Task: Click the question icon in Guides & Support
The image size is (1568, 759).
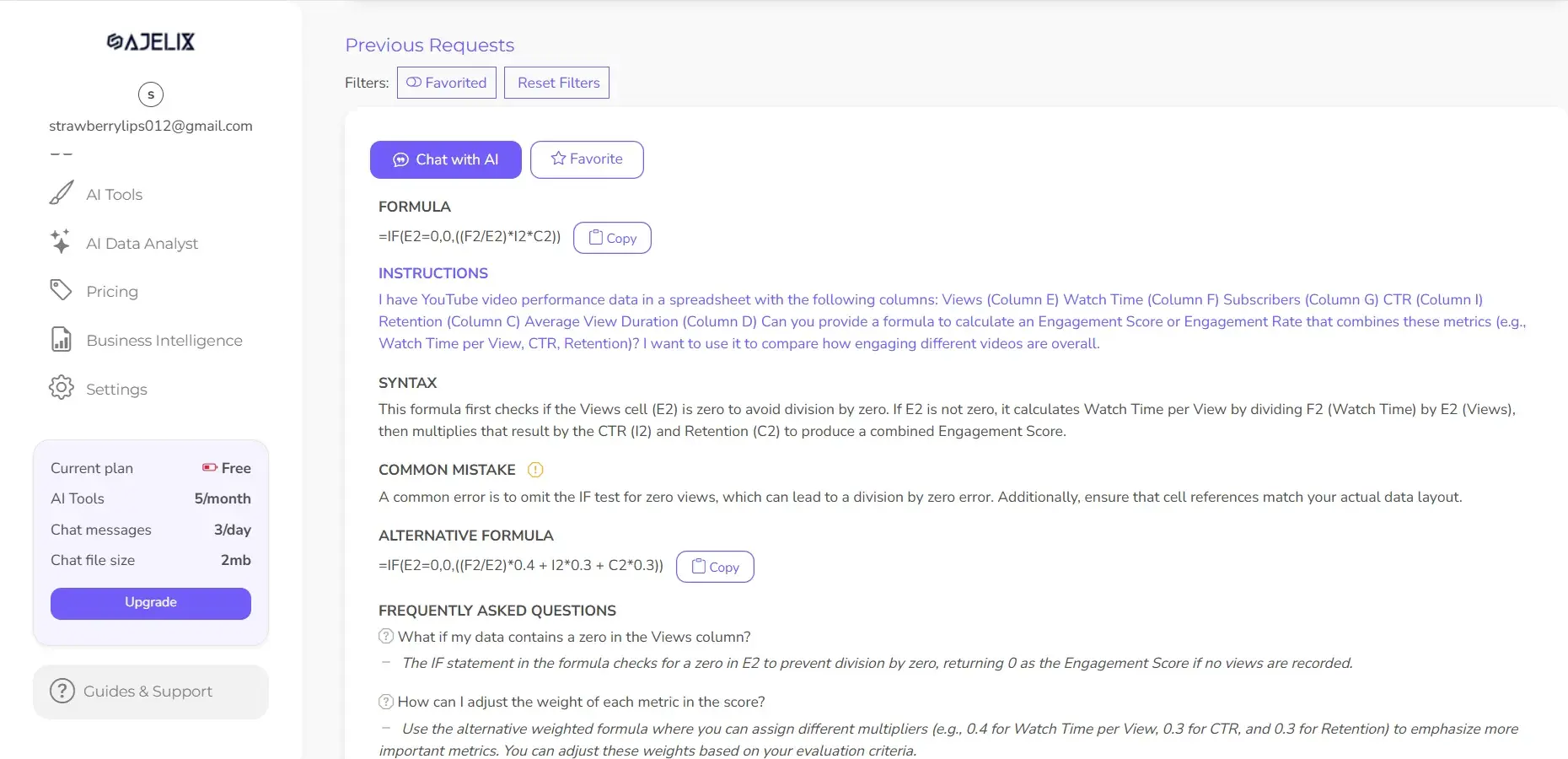Action: coord(62,692)
